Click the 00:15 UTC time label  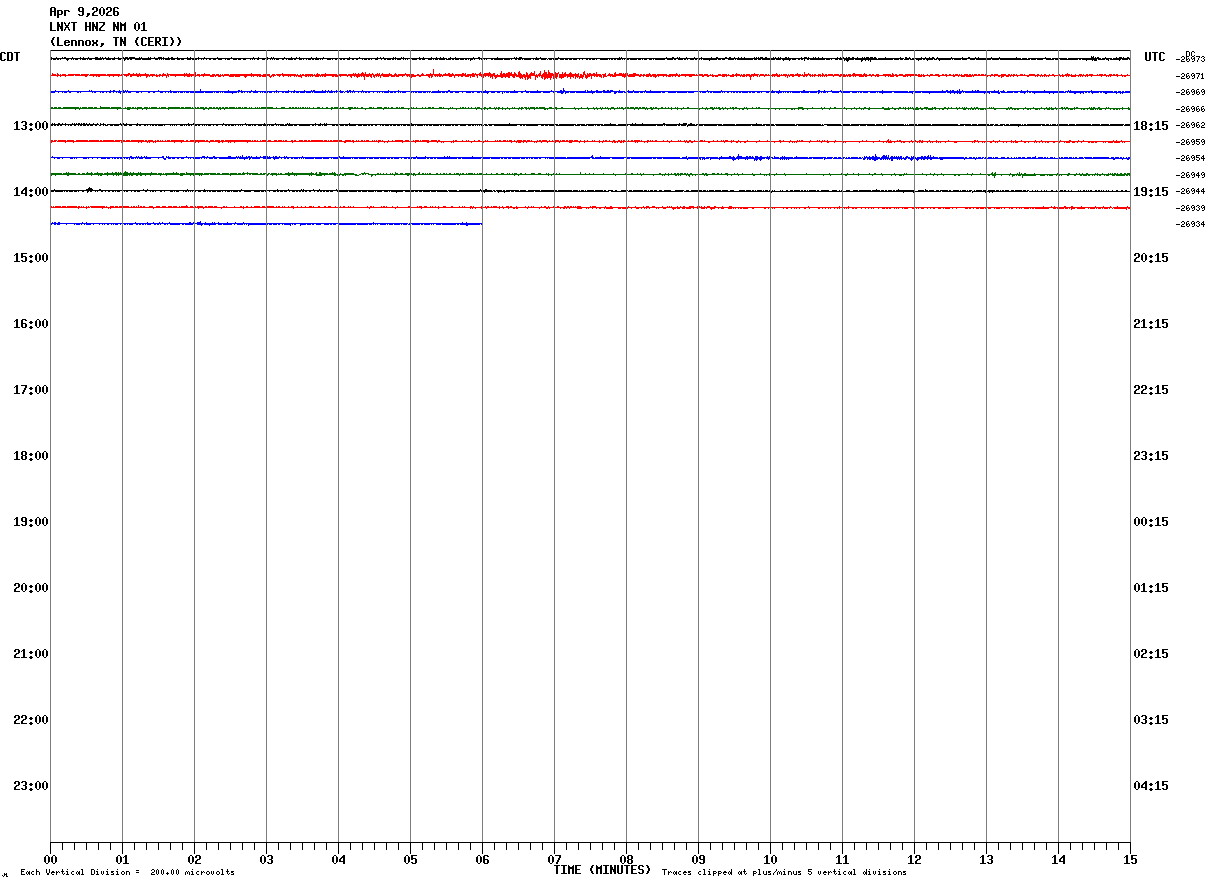point(1151,522)
